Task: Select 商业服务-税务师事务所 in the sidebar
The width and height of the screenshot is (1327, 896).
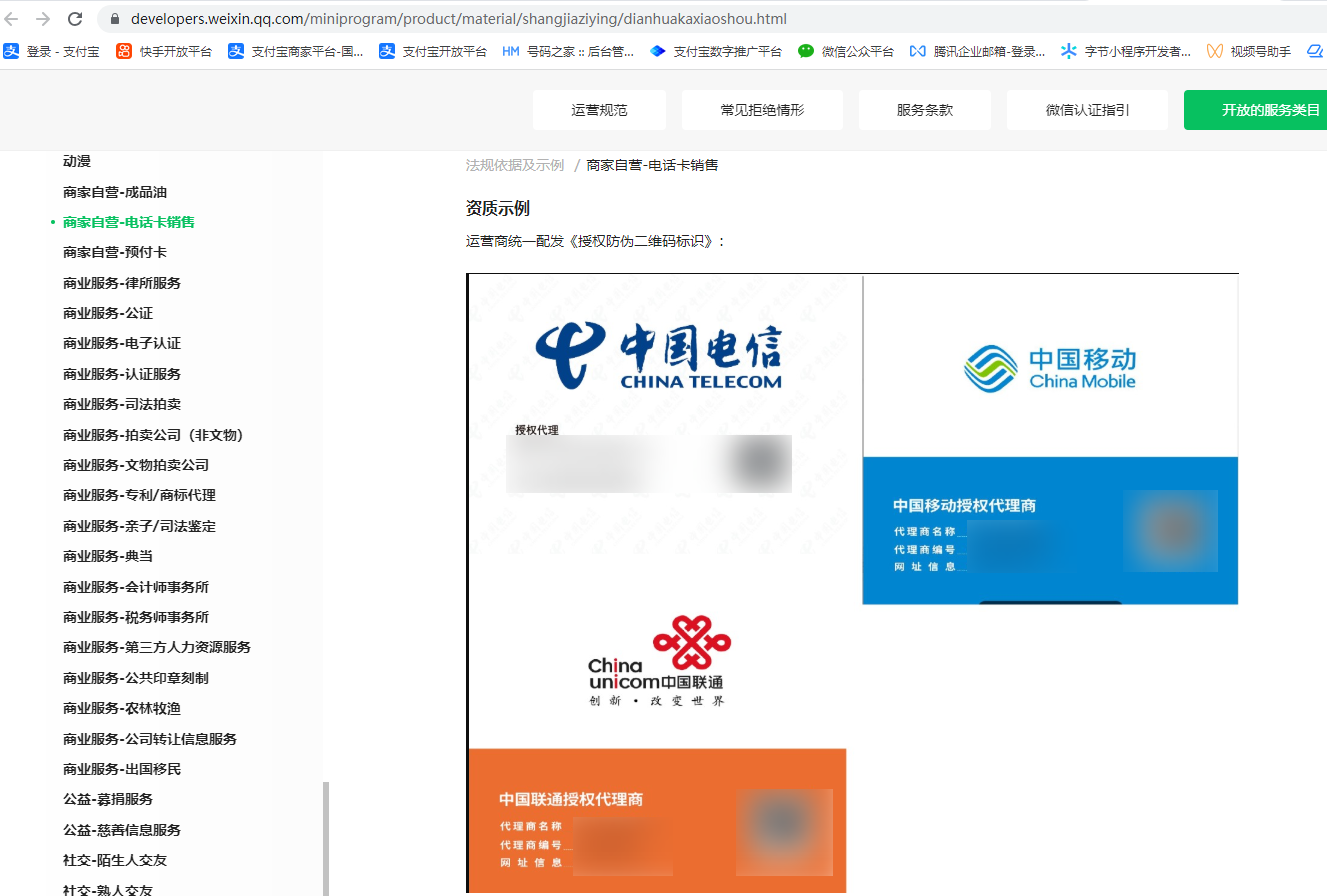Action: 136,617
